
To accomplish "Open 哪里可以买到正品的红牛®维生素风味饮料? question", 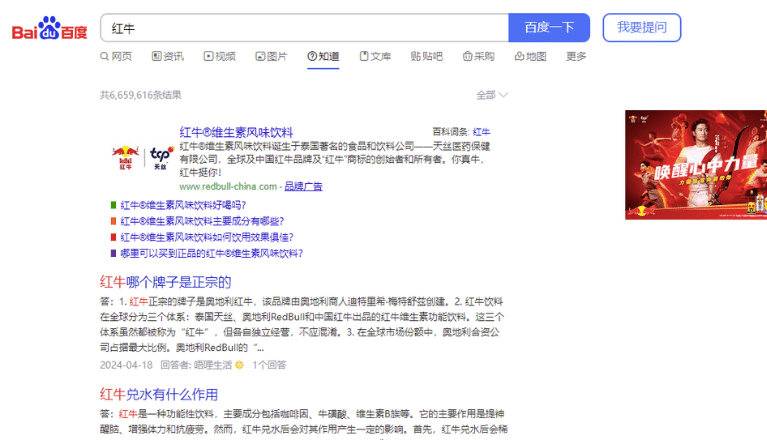I will pos(212,253).
